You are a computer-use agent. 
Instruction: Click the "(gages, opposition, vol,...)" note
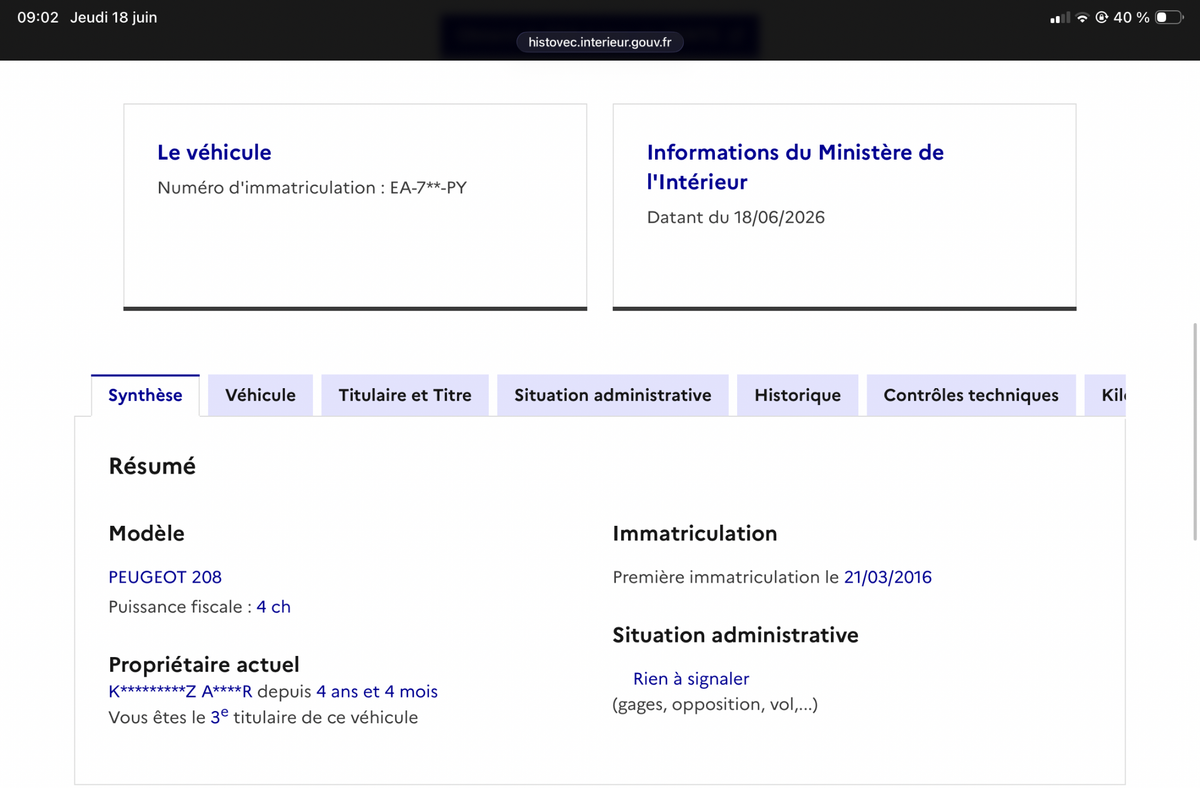715,705
